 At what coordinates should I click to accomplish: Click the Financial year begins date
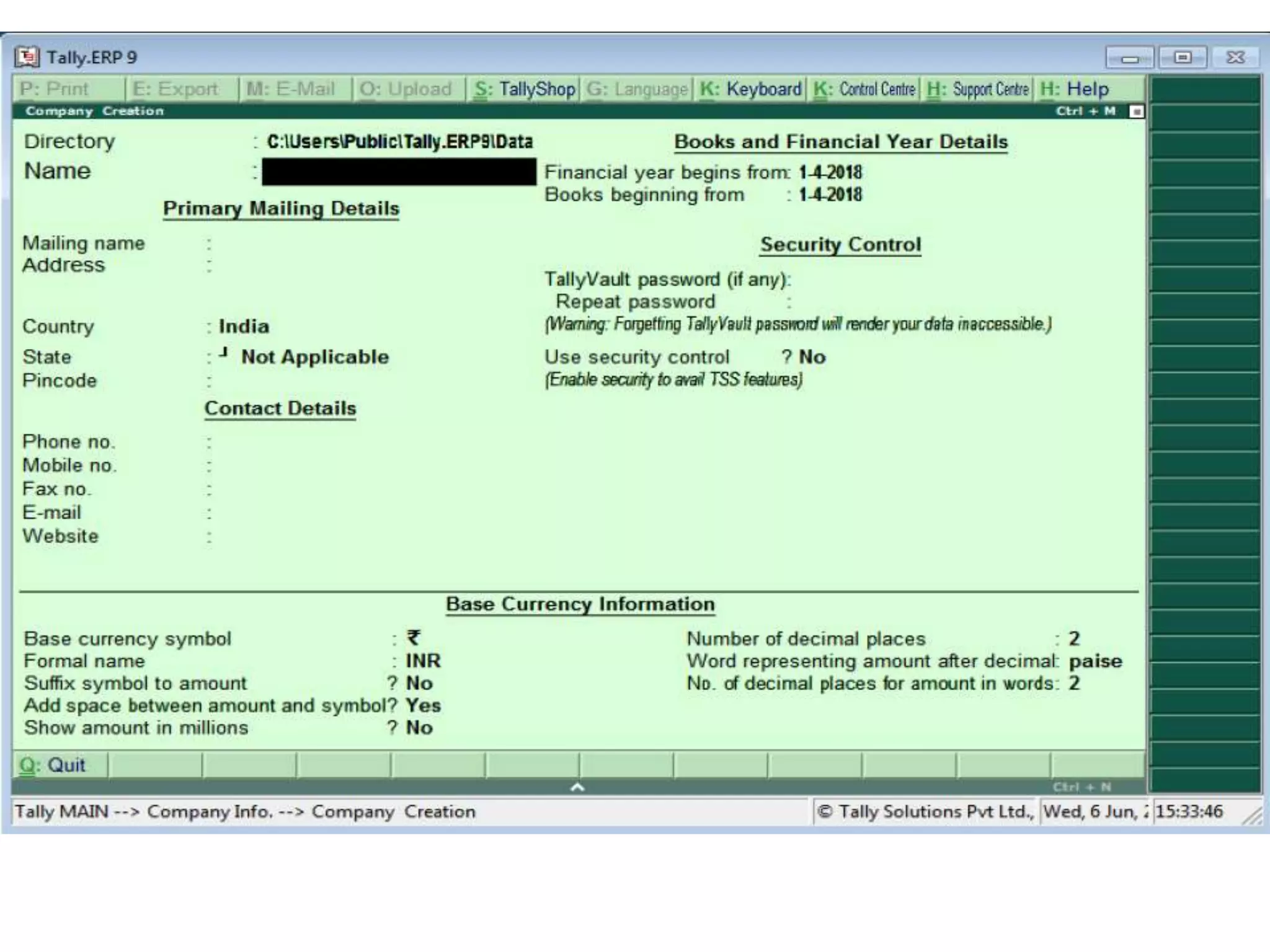(830, 172)
